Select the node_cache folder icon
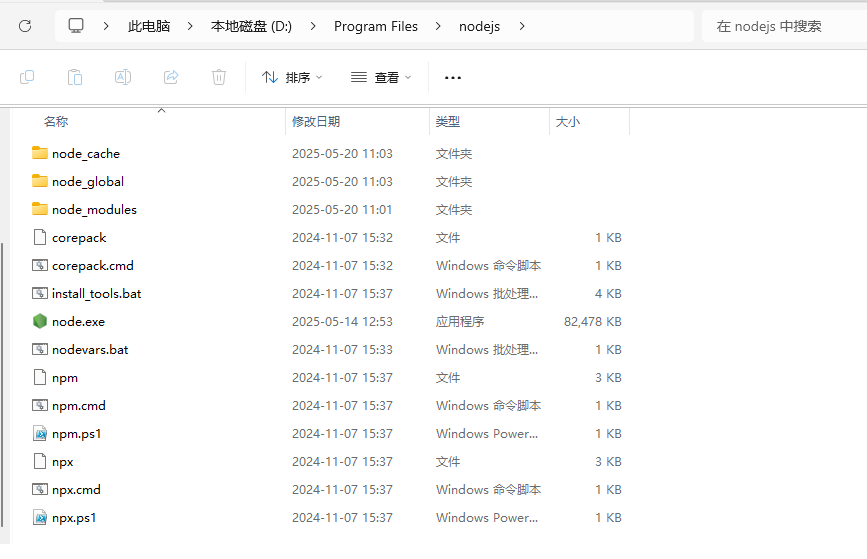 coord(40,153)
